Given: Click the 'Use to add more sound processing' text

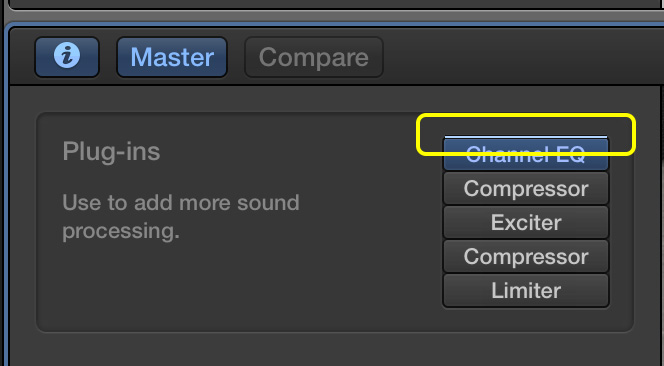Looking at the screenshot, I should (x=181, y=216).
